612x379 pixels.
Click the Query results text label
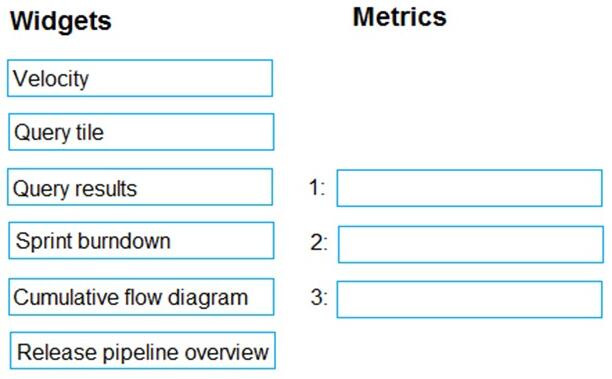tap(75, 189)
